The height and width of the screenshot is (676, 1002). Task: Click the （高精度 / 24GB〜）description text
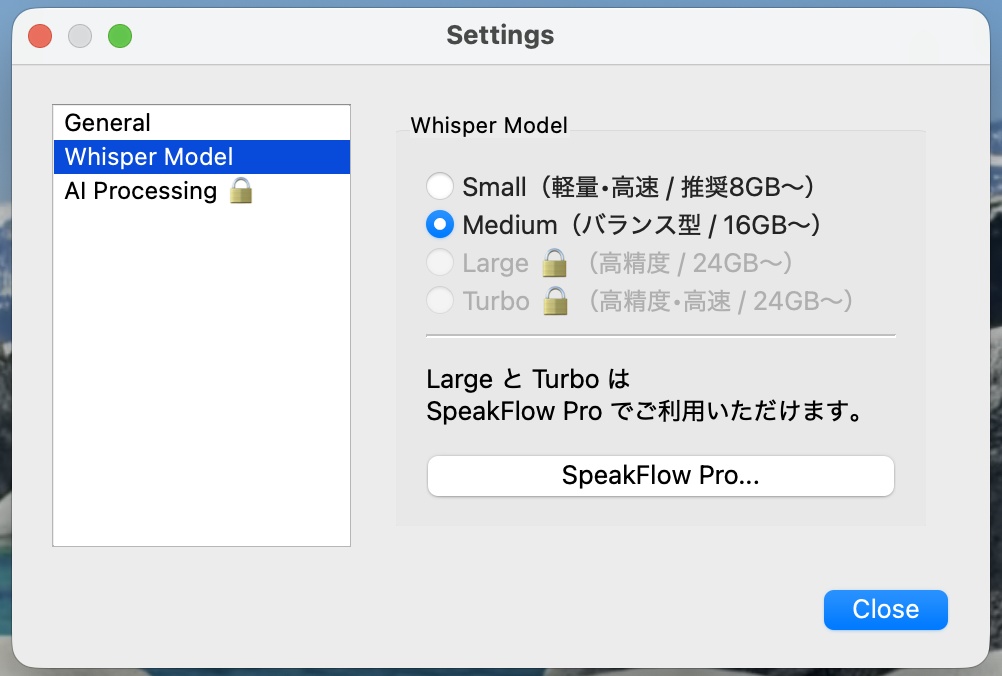pos(689,263)
